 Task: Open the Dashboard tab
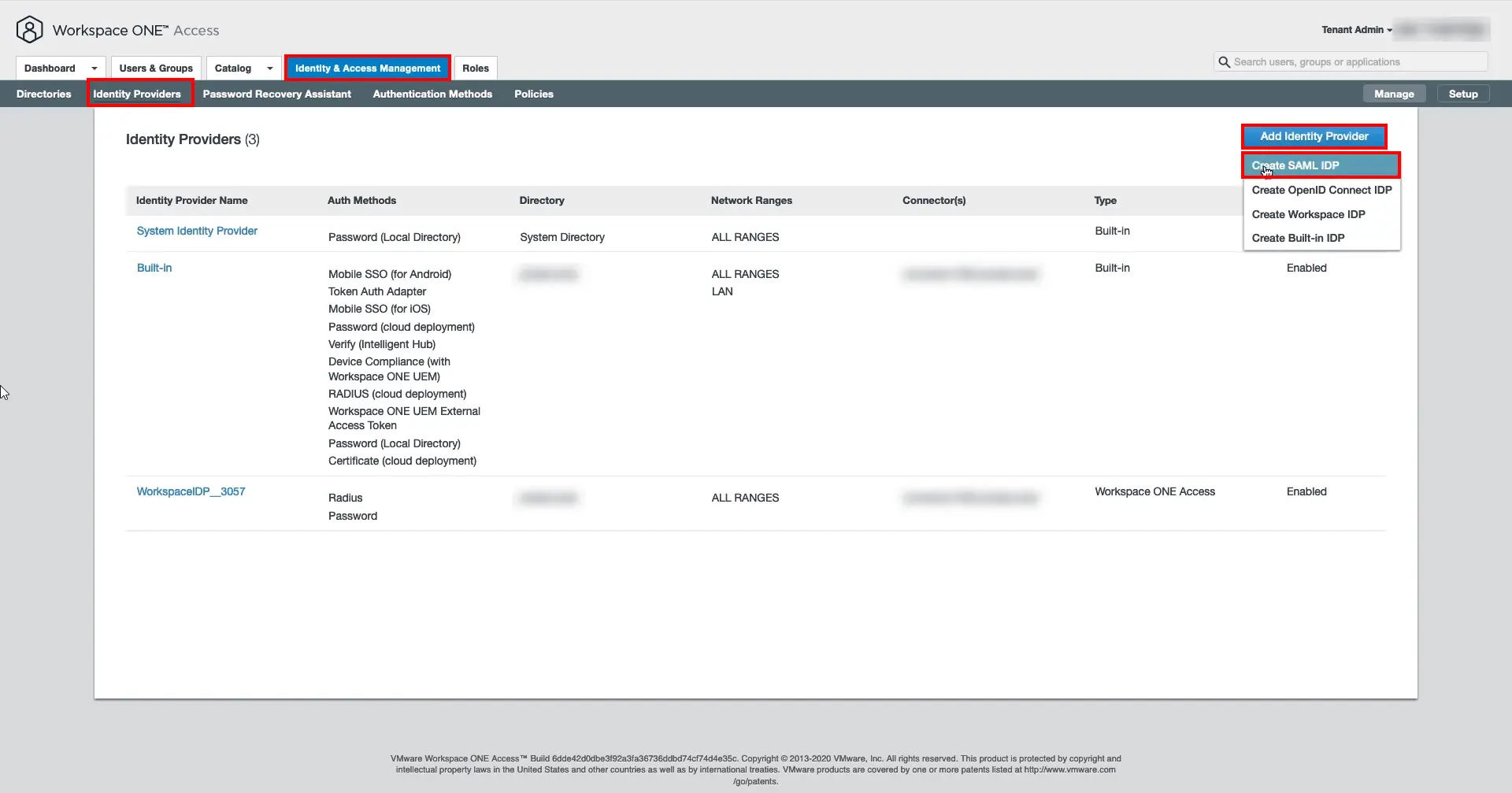click(x=50, y=69)
